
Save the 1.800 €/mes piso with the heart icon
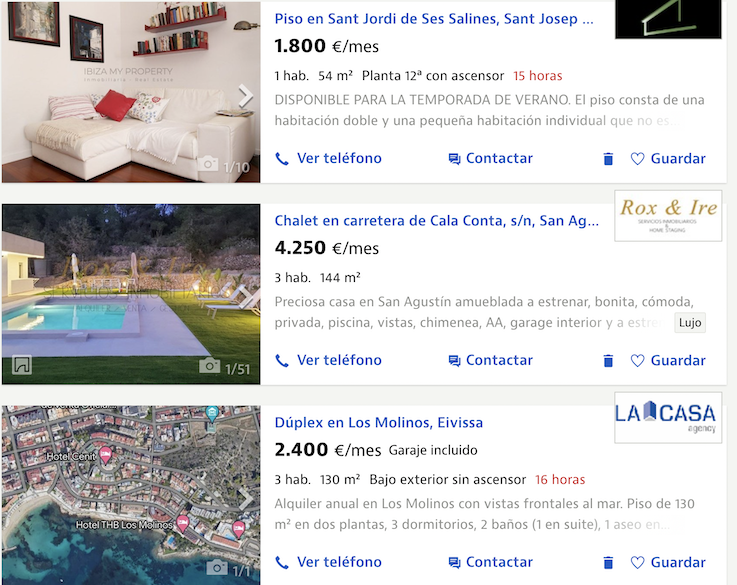pos(668,159)
